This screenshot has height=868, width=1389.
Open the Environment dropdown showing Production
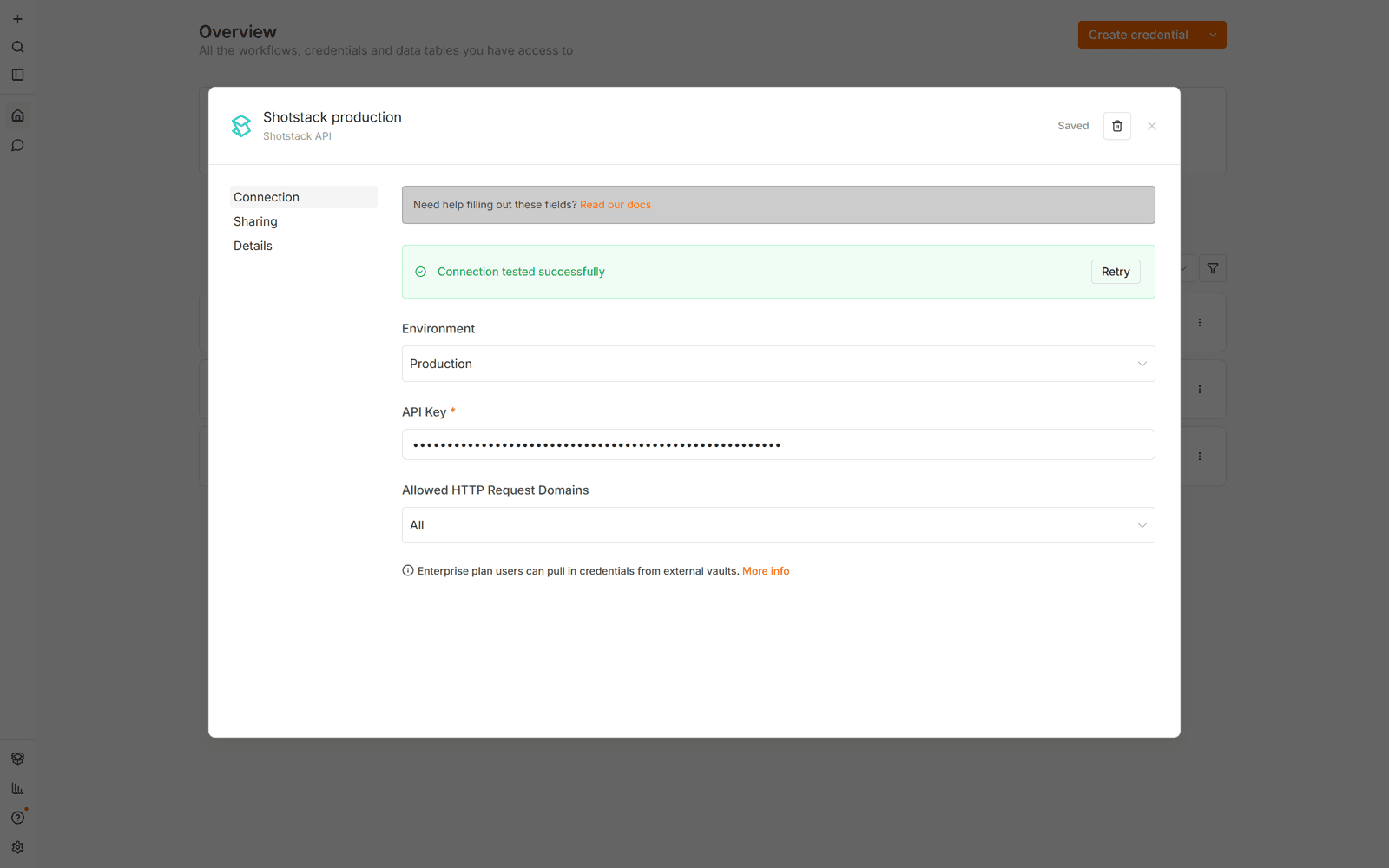coord(778,364)
